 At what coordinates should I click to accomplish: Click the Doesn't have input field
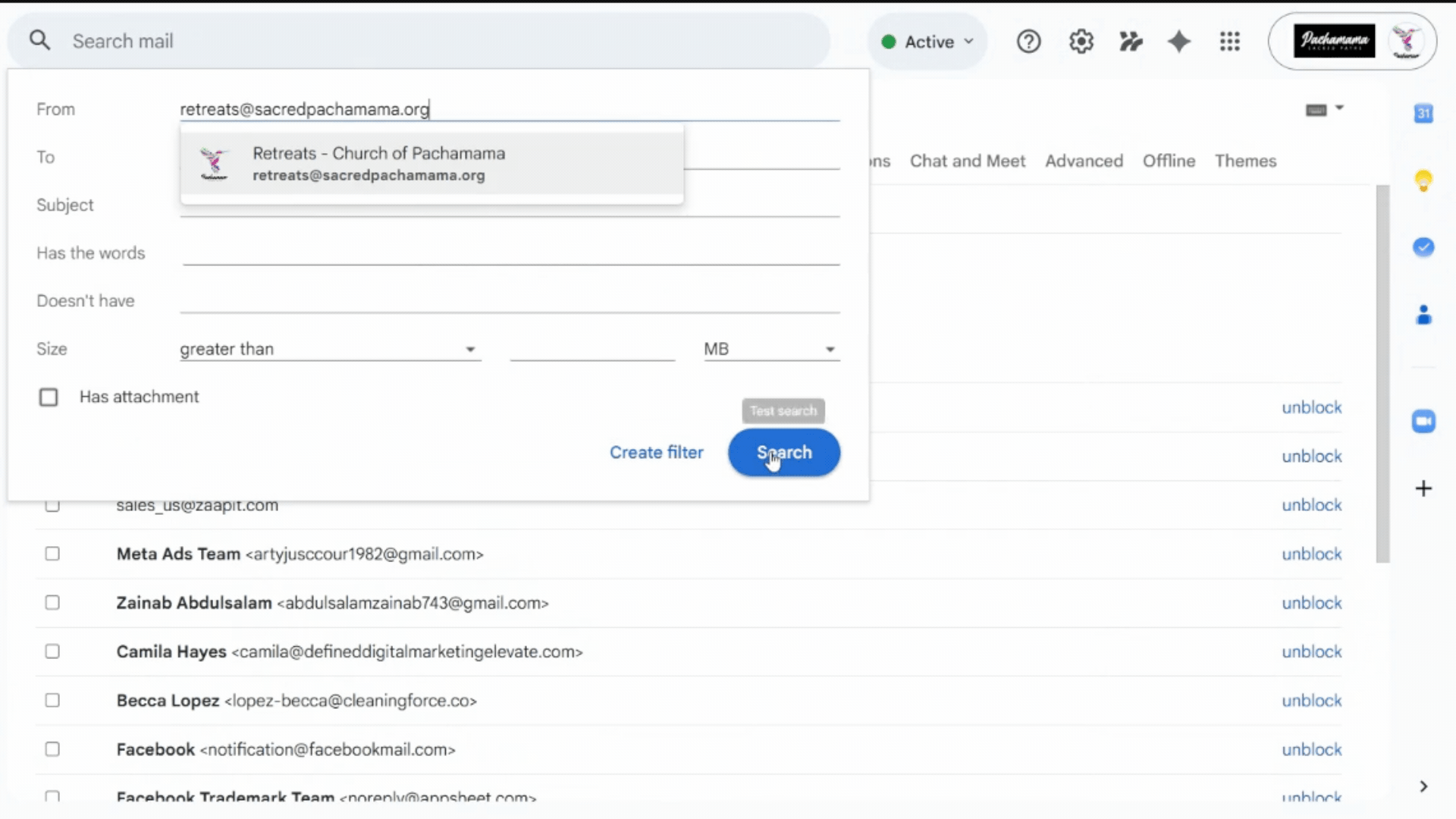(510, 300)
